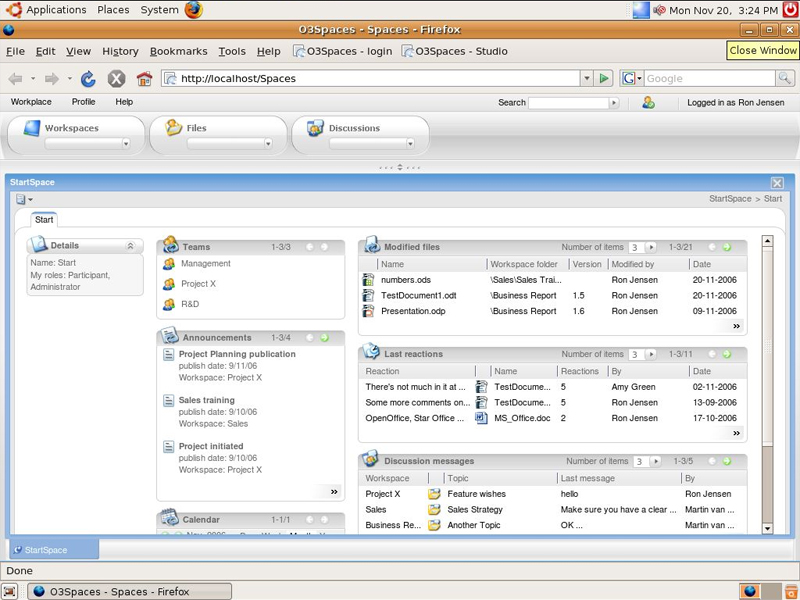This screenshot has height=600, width=800.
Task: Open the Project Planning publication announcement
Action: click(x=237, y=354)
